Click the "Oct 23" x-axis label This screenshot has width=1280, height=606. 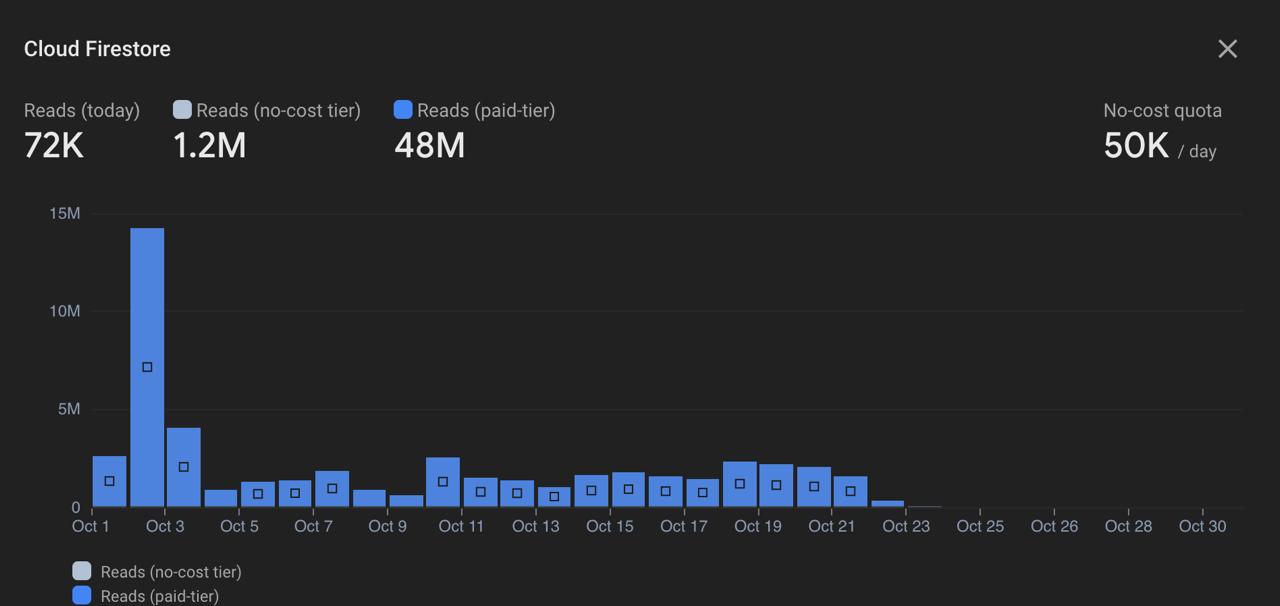click(906, 526)
